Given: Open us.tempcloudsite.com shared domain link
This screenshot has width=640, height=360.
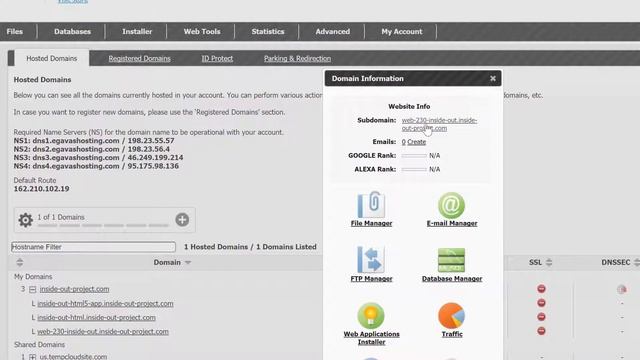Looking at the screenshot, I should pyautogui.click(x=73, y=356).
